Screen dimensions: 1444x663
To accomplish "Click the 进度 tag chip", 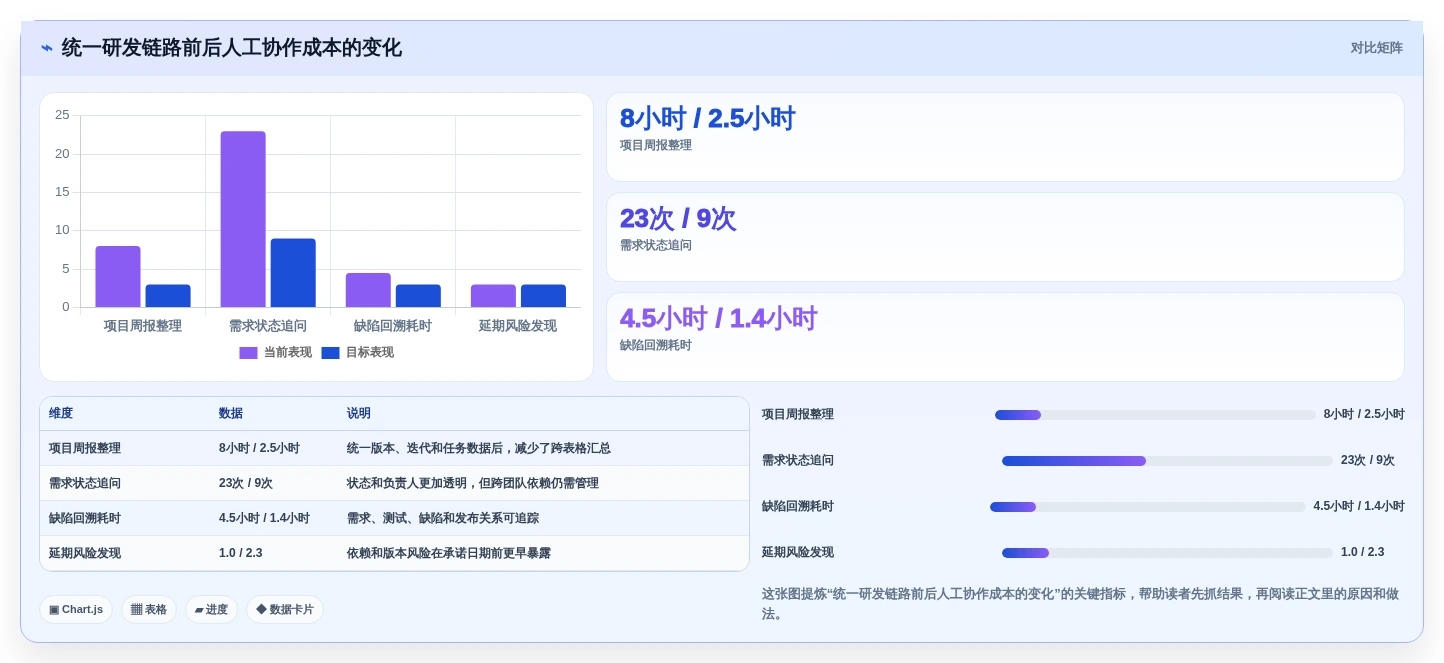I will coord(211,609).
